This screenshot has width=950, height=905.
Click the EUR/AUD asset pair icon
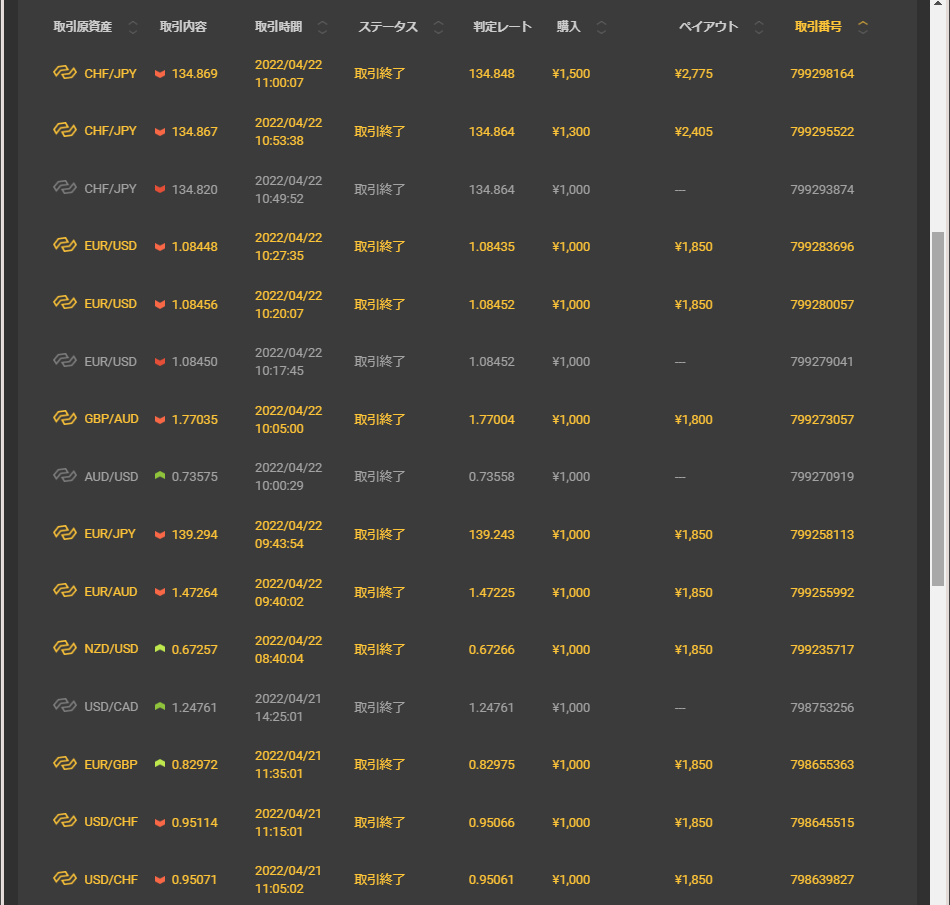tap(65, 592)
